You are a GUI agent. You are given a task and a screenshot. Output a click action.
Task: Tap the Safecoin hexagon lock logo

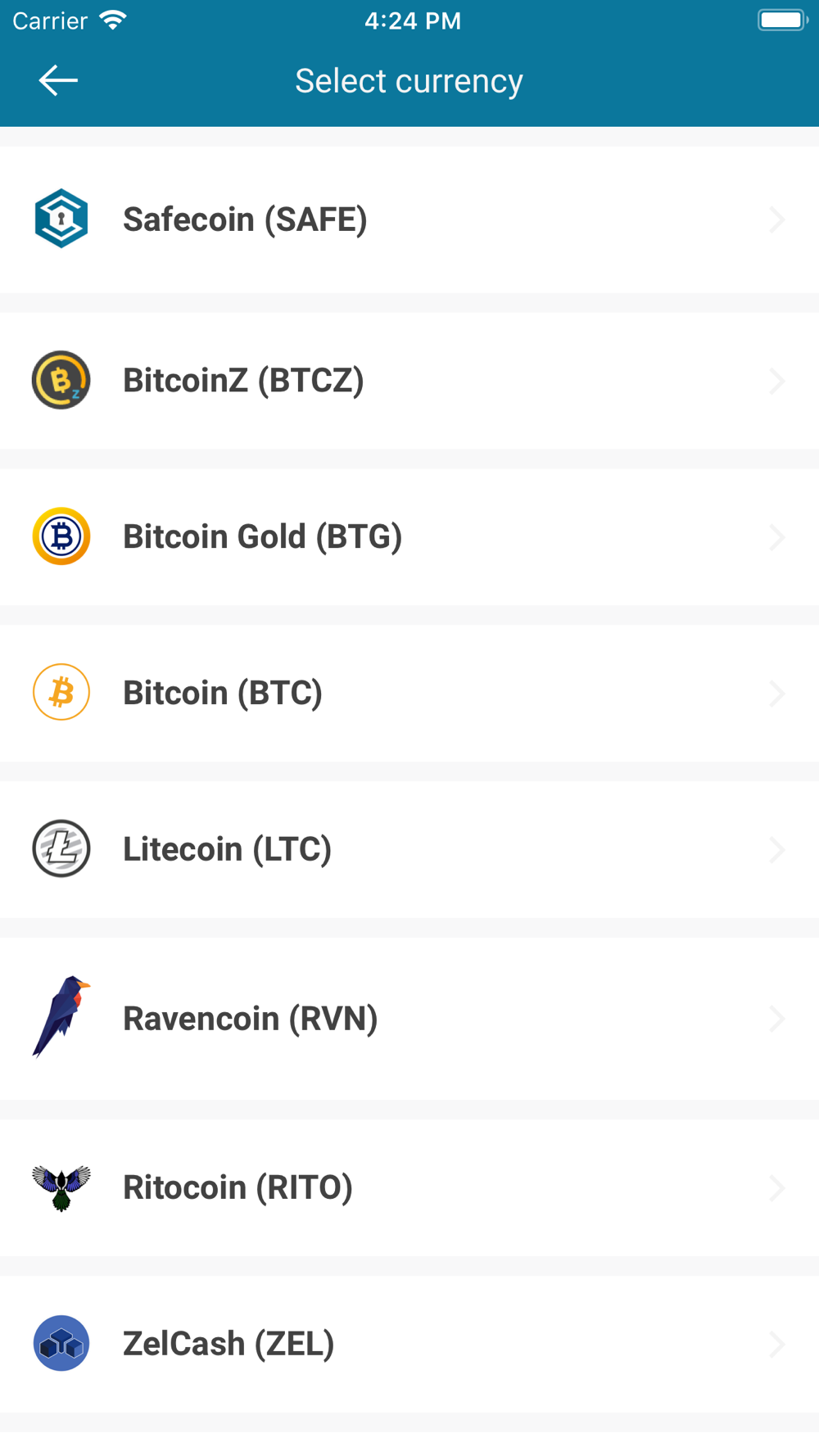[61, 219]
